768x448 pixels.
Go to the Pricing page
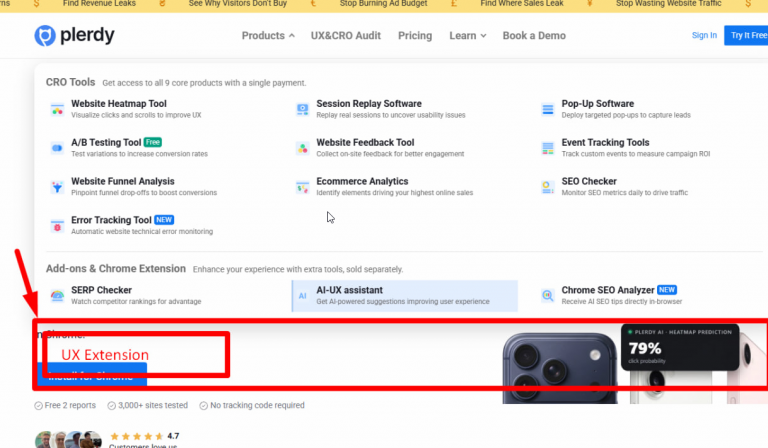415,36
